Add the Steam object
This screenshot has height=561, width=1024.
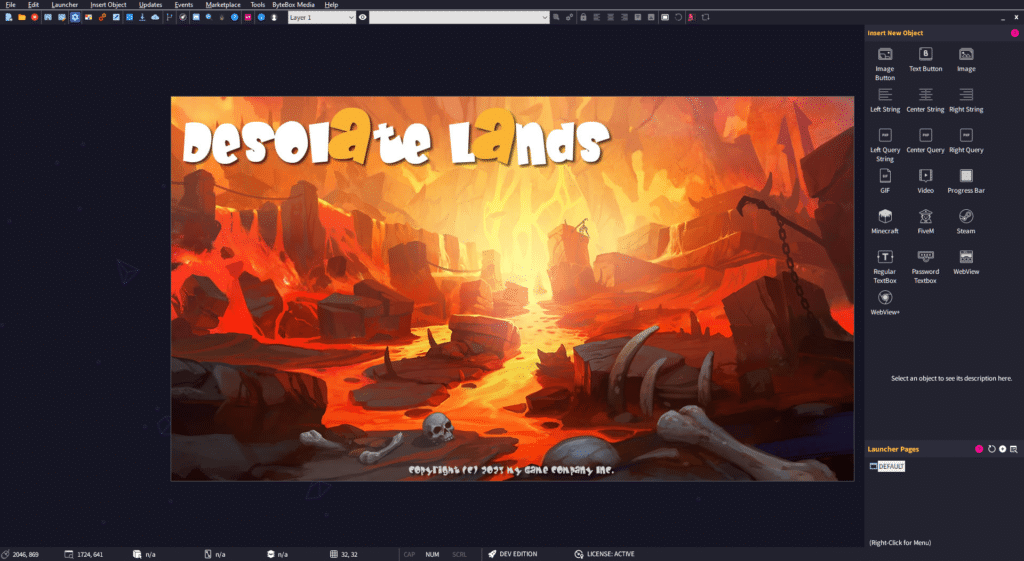click(966, 222)
